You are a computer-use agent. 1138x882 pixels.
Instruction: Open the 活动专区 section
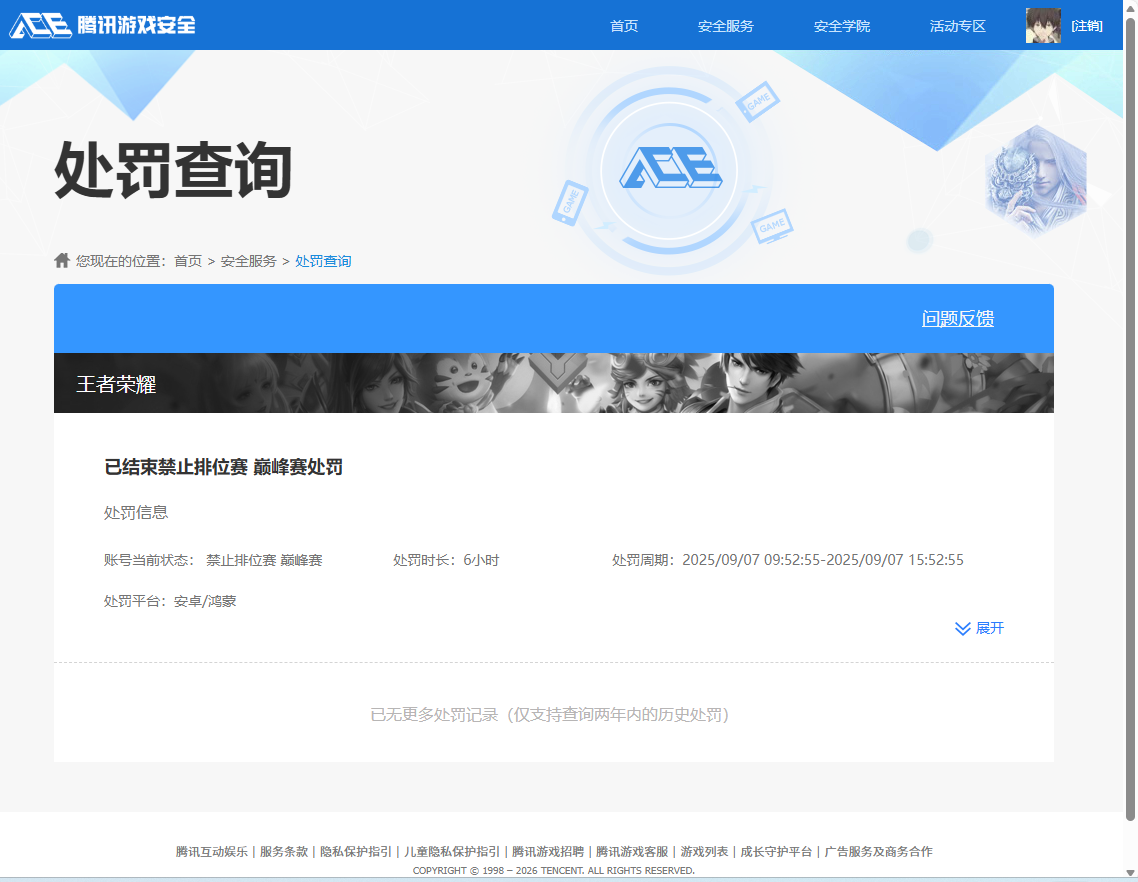point(956,26)
